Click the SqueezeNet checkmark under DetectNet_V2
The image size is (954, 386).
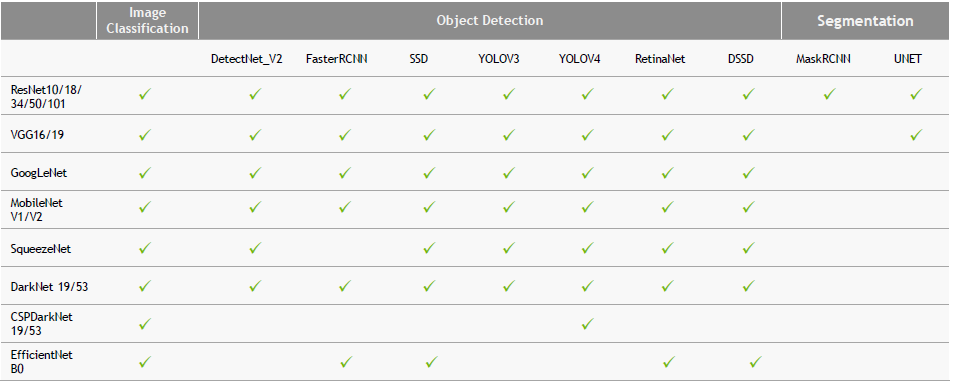click(x=256, y=248)
